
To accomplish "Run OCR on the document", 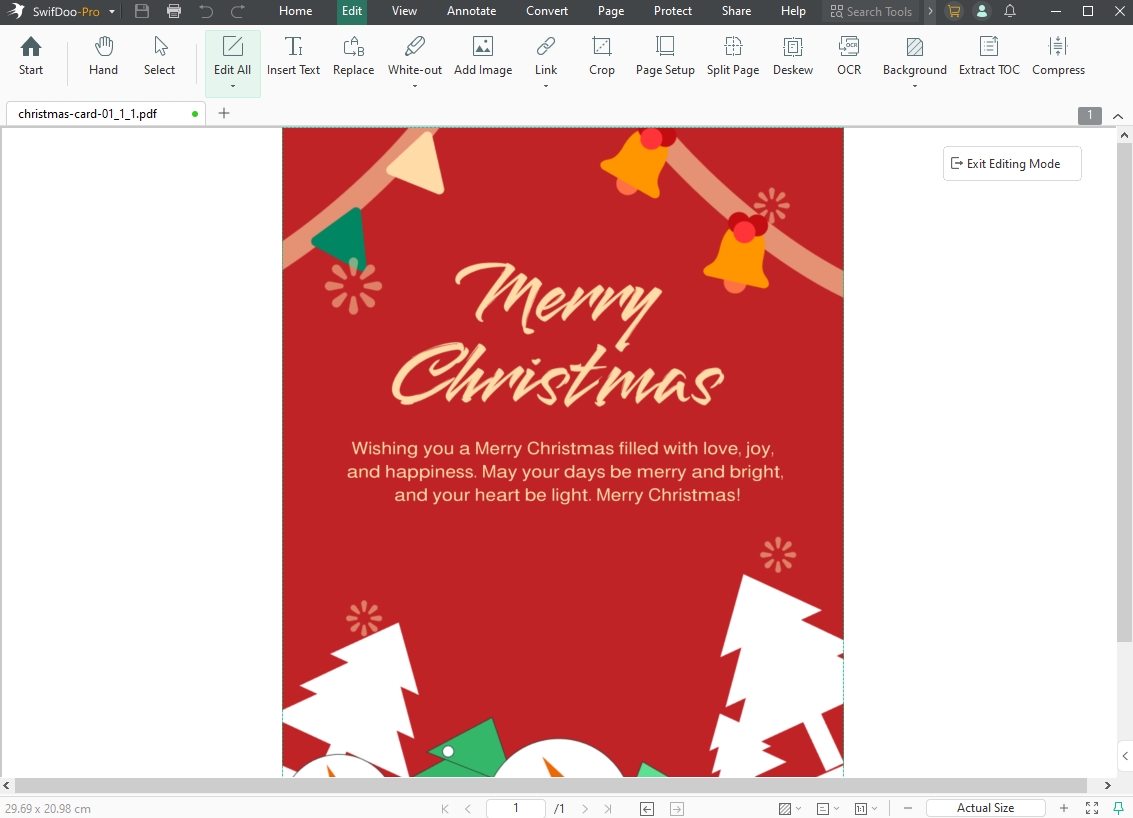I will 848,55.
